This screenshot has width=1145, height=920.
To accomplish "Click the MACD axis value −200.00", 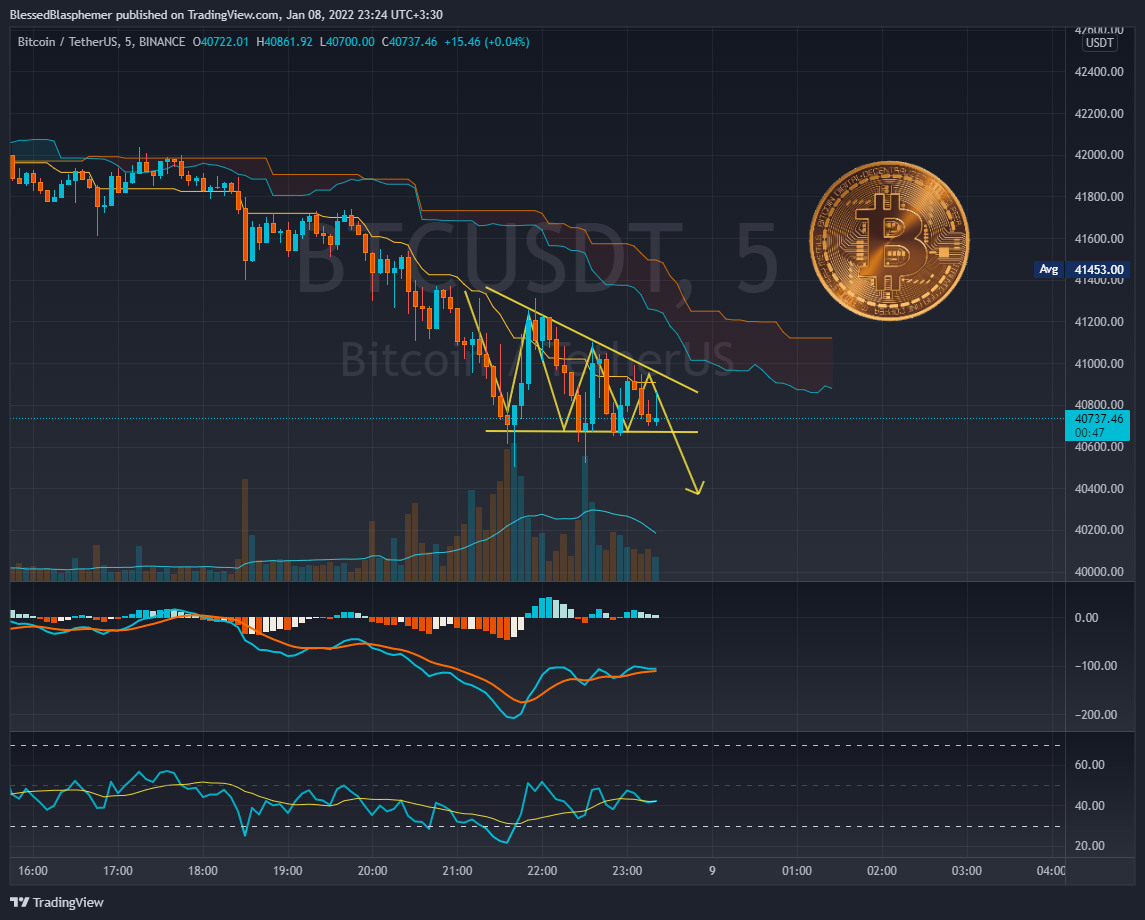I will coord(1096,715).
